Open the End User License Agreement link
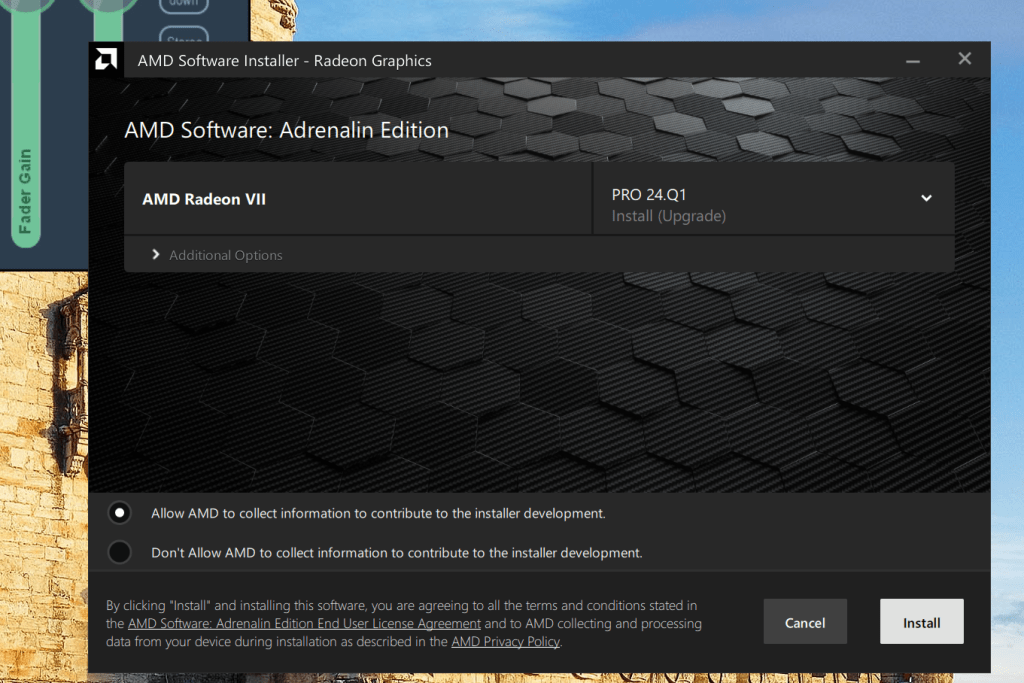The width and height of the screenshot is (1024, 683). pyautogui.click(x=304, y=624)
